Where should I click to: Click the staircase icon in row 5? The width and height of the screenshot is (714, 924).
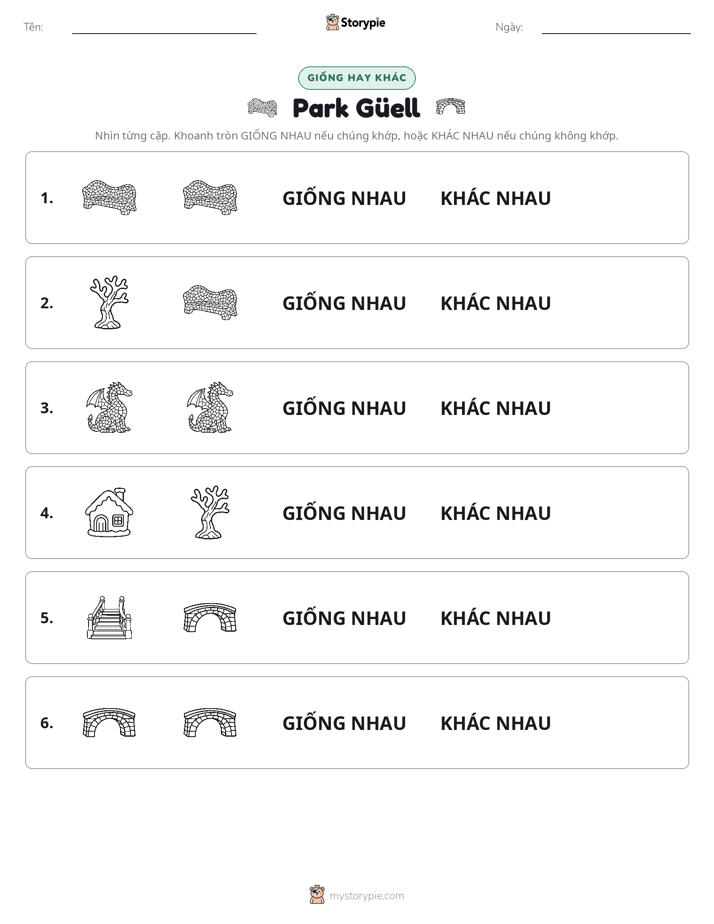[109, 617]
